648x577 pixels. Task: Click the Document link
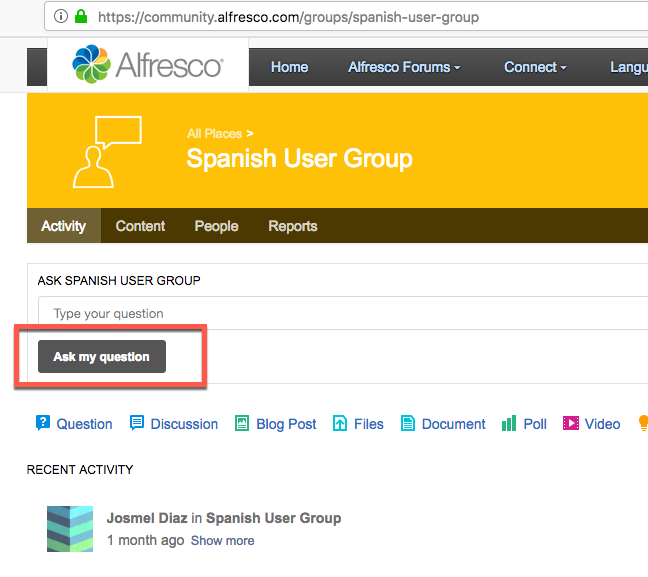pyautogui.click(x=453, y=424)
